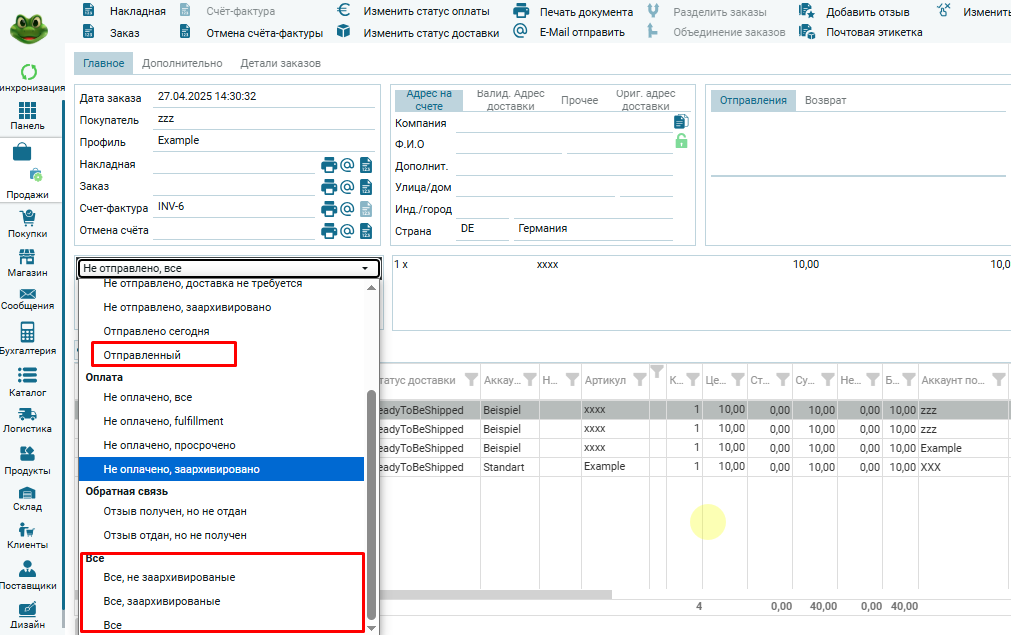This screenshot has height=635, width=1011.
Task: Click the copy address icon beside Компания
Action: click(681, 122)
